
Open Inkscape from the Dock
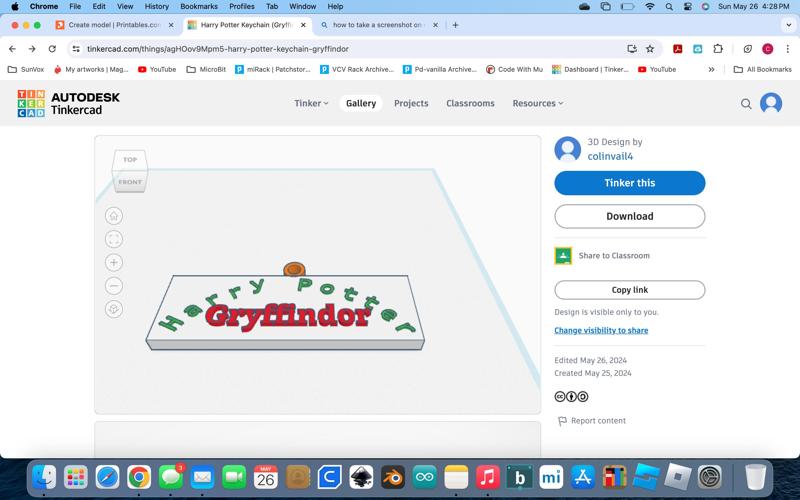tap(361, 478)
